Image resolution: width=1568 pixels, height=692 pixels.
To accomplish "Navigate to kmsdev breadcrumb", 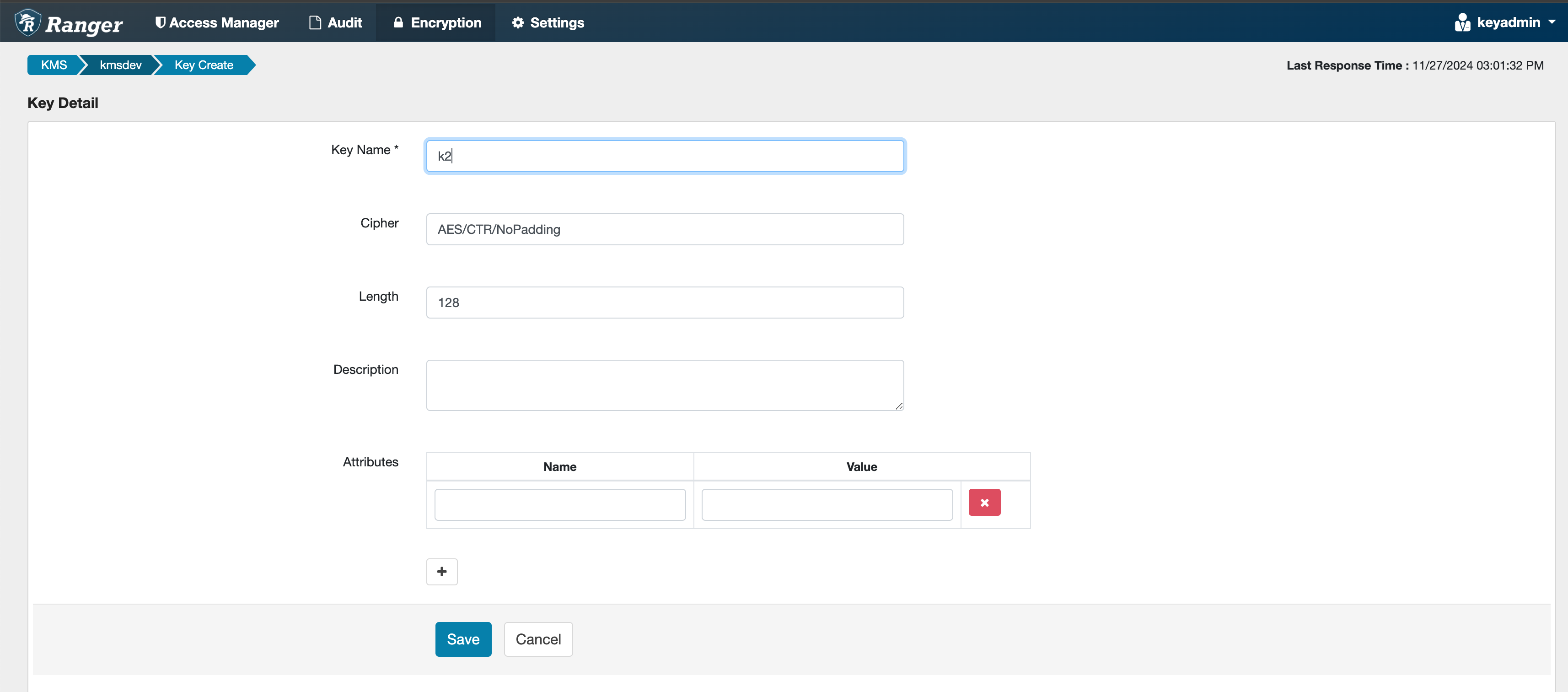I will pos(120,65).
